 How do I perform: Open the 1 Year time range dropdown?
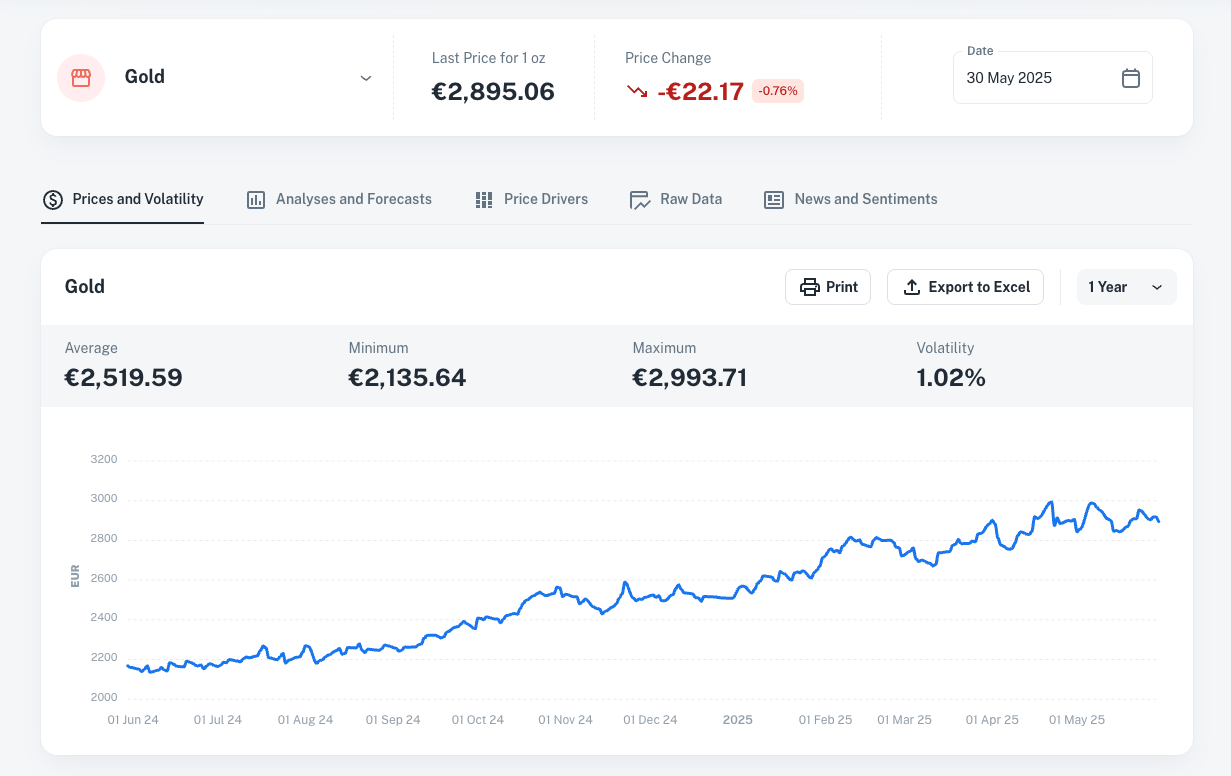click(x=1127, y=287)
